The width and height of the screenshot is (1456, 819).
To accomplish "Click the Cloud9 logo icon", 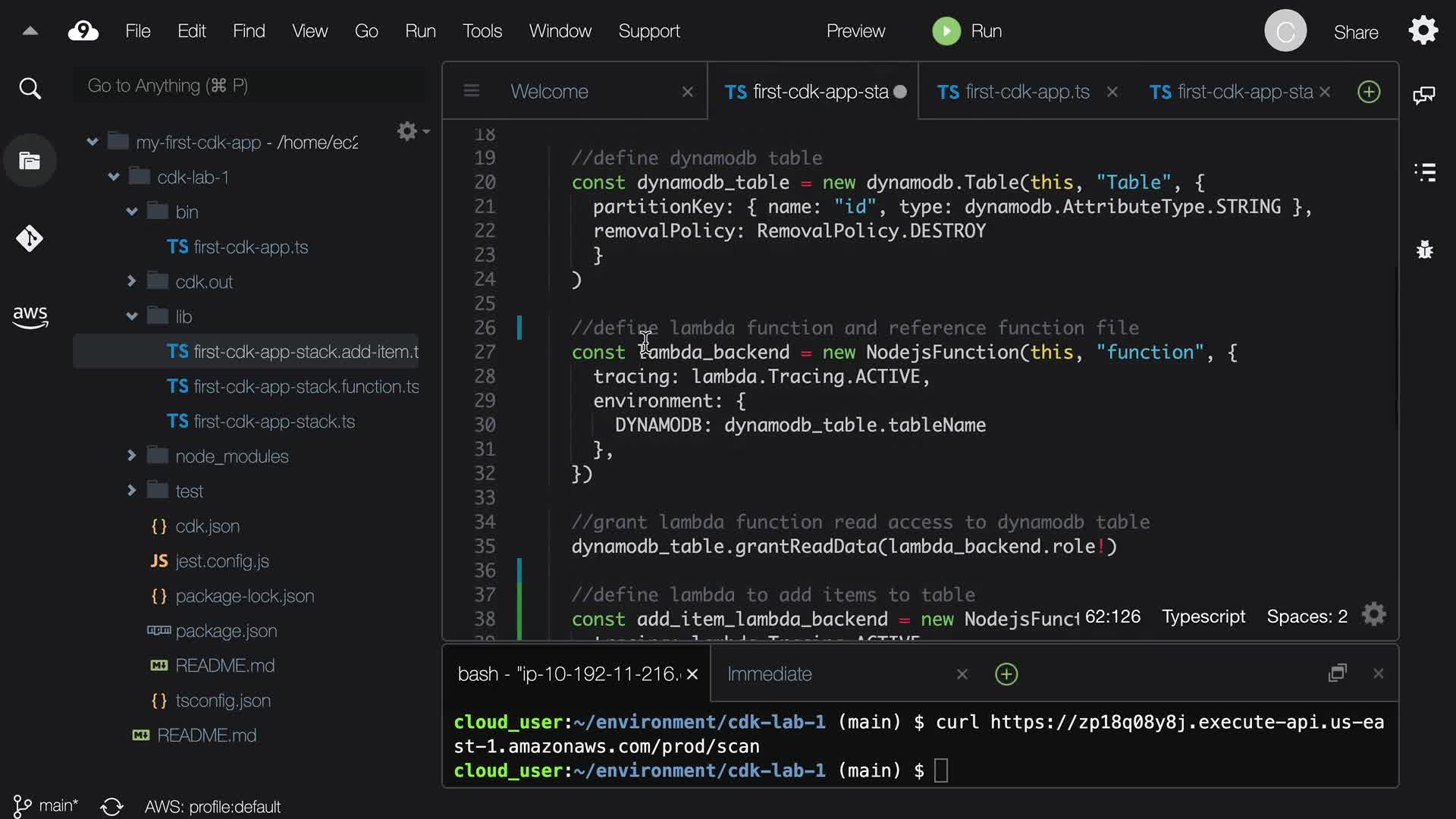I will point(83,31).
